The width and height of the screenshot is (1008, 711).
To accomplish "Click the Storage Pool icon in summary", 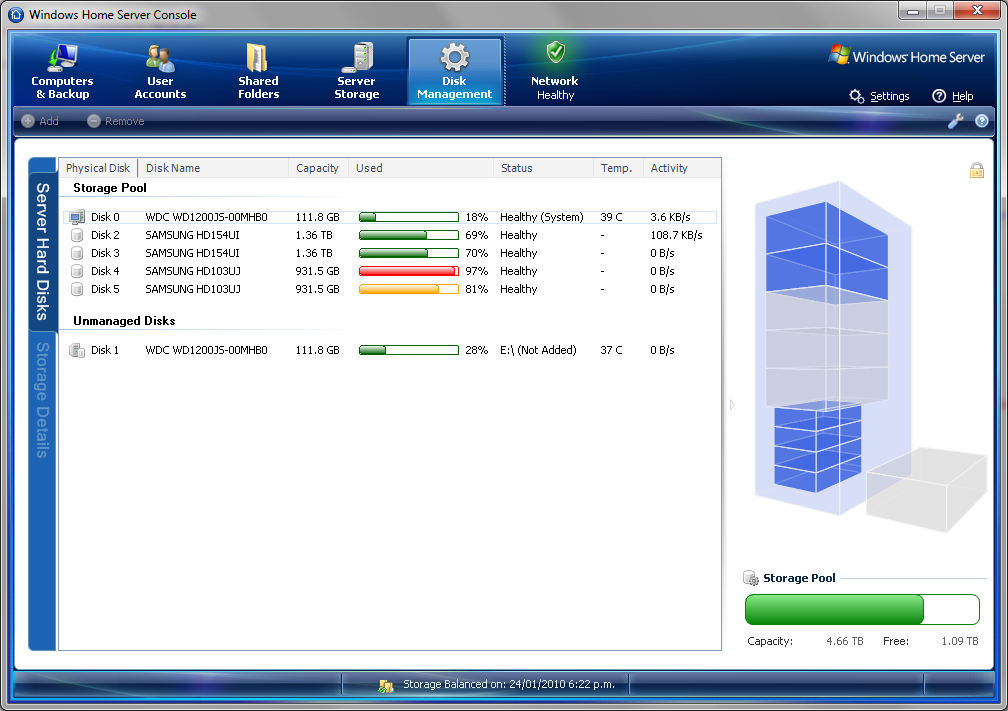I will click(751, 578).
